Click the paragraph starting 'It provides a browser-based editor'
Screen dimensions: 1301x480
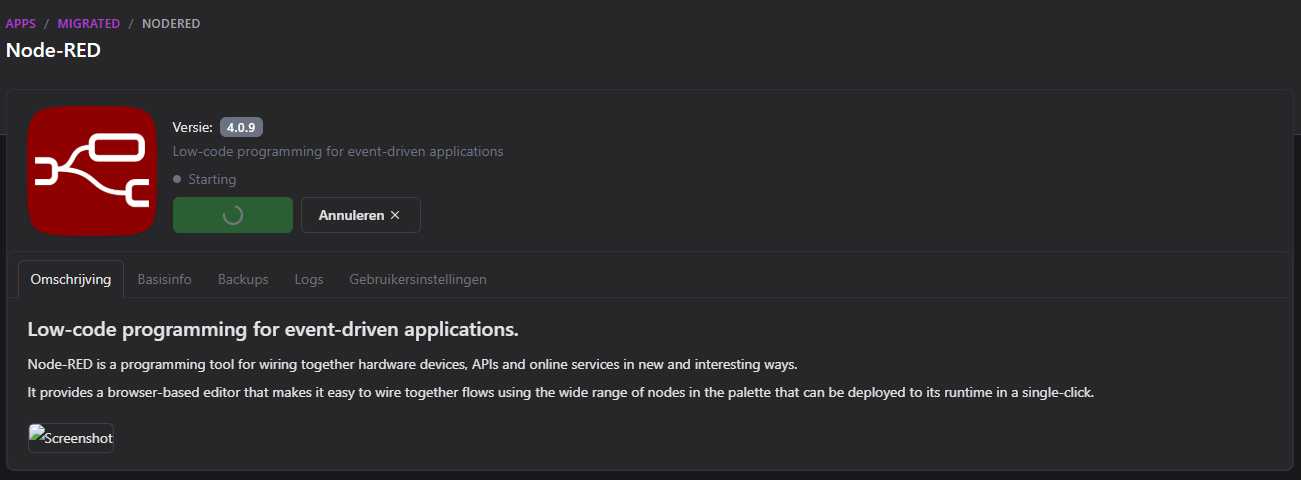(x=561, y=392)
